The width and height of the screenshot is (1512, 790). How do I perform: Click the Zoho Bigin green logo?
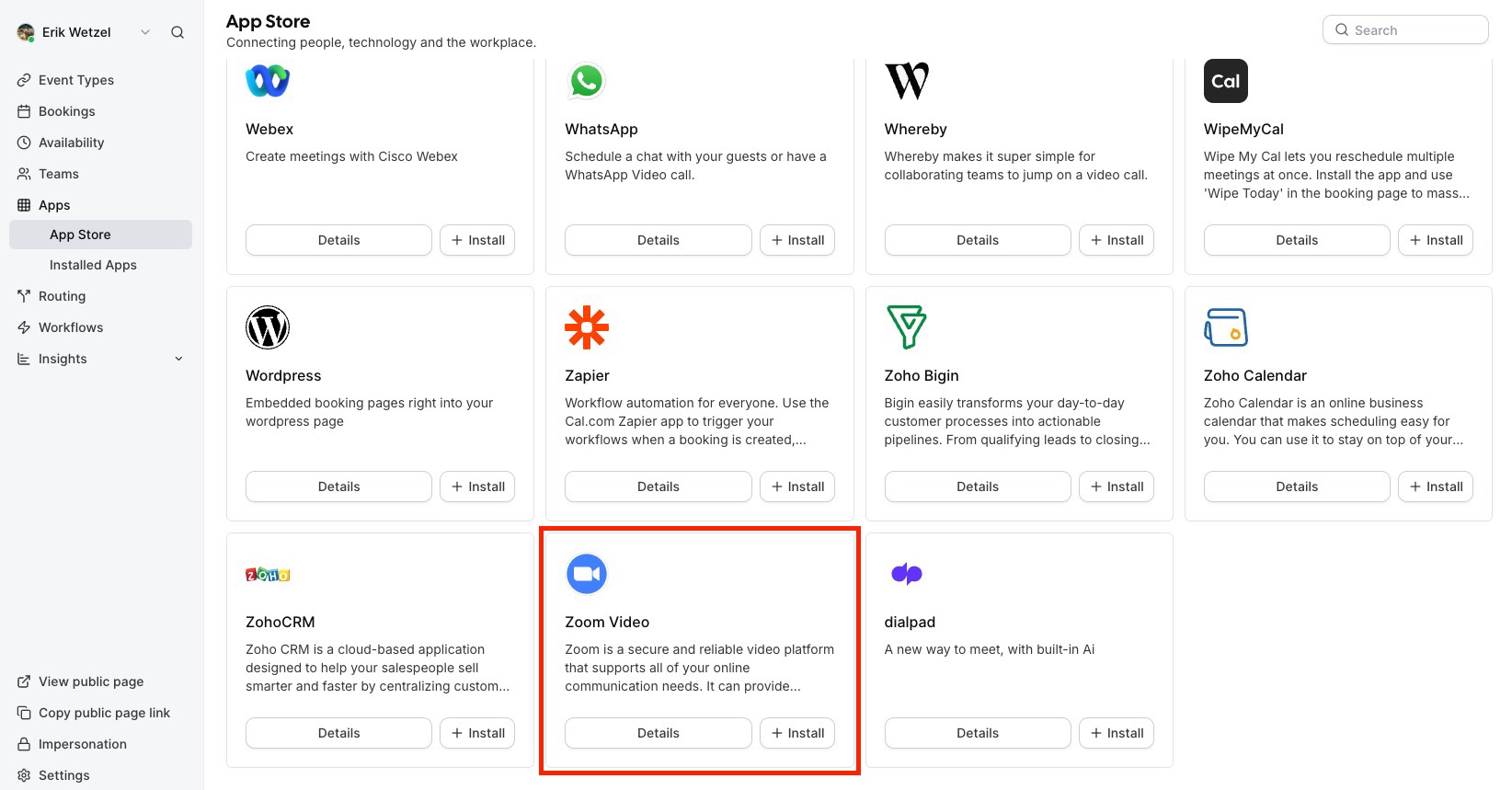pos(907,327)
